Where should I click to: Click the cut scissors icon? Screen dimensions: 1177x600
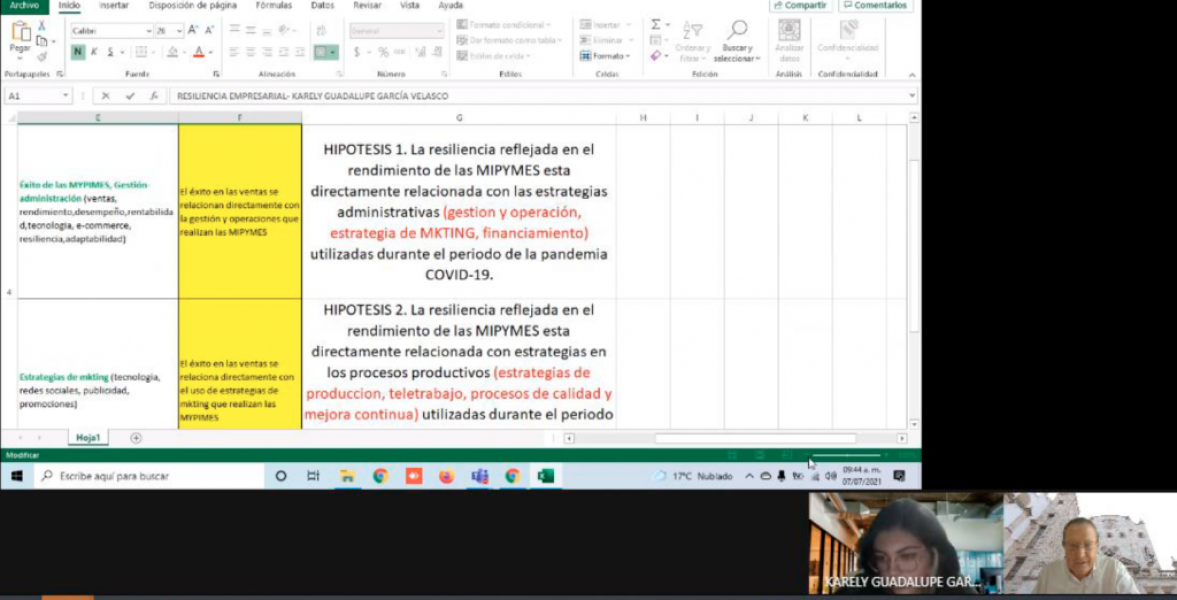click(42, 25)
